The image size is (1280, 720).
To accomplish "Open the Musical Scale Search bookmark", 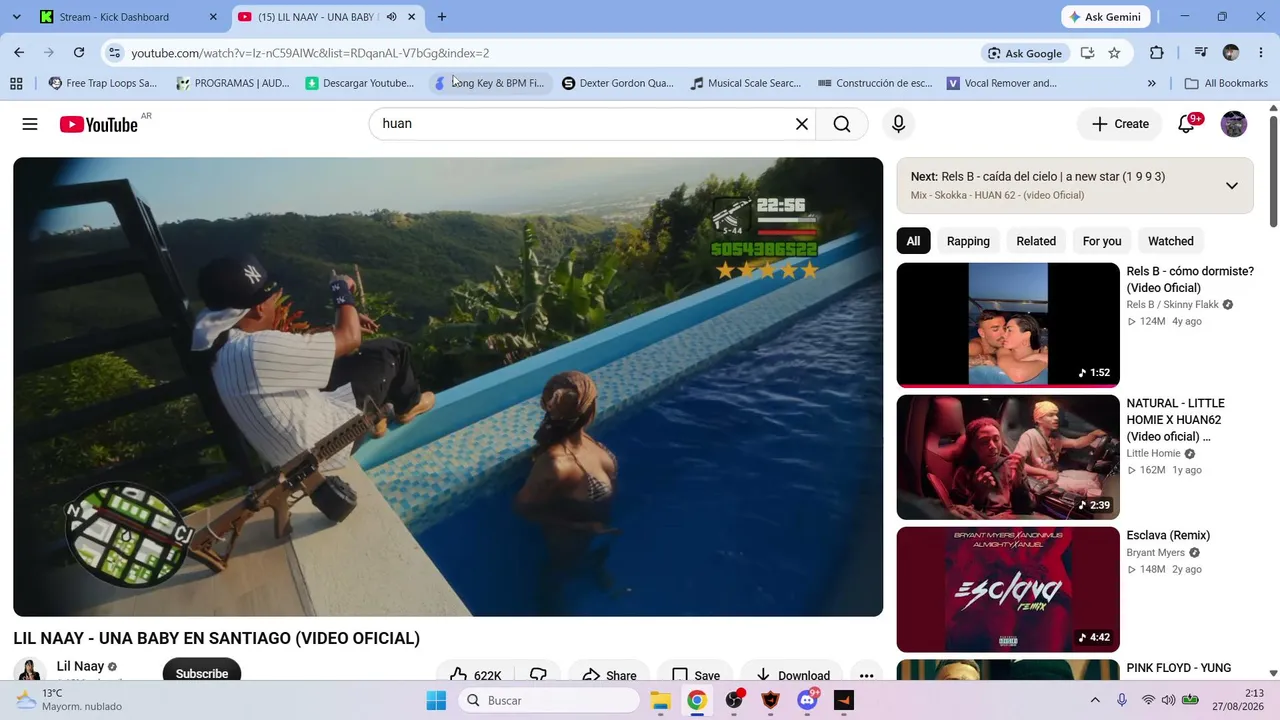I will [x=746, y=83].
